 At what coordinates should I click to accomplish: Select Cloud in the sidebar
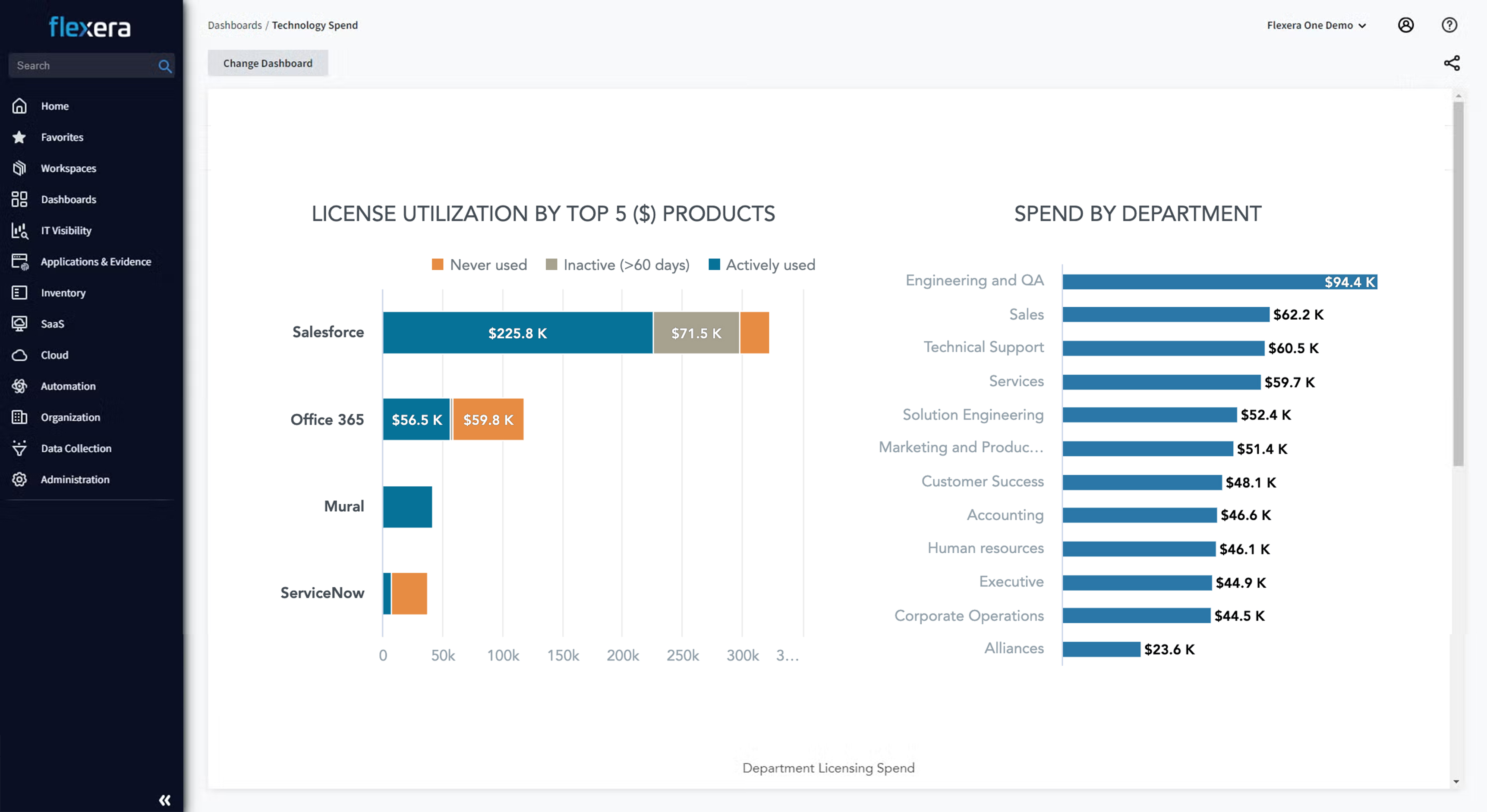pos(54,355)
